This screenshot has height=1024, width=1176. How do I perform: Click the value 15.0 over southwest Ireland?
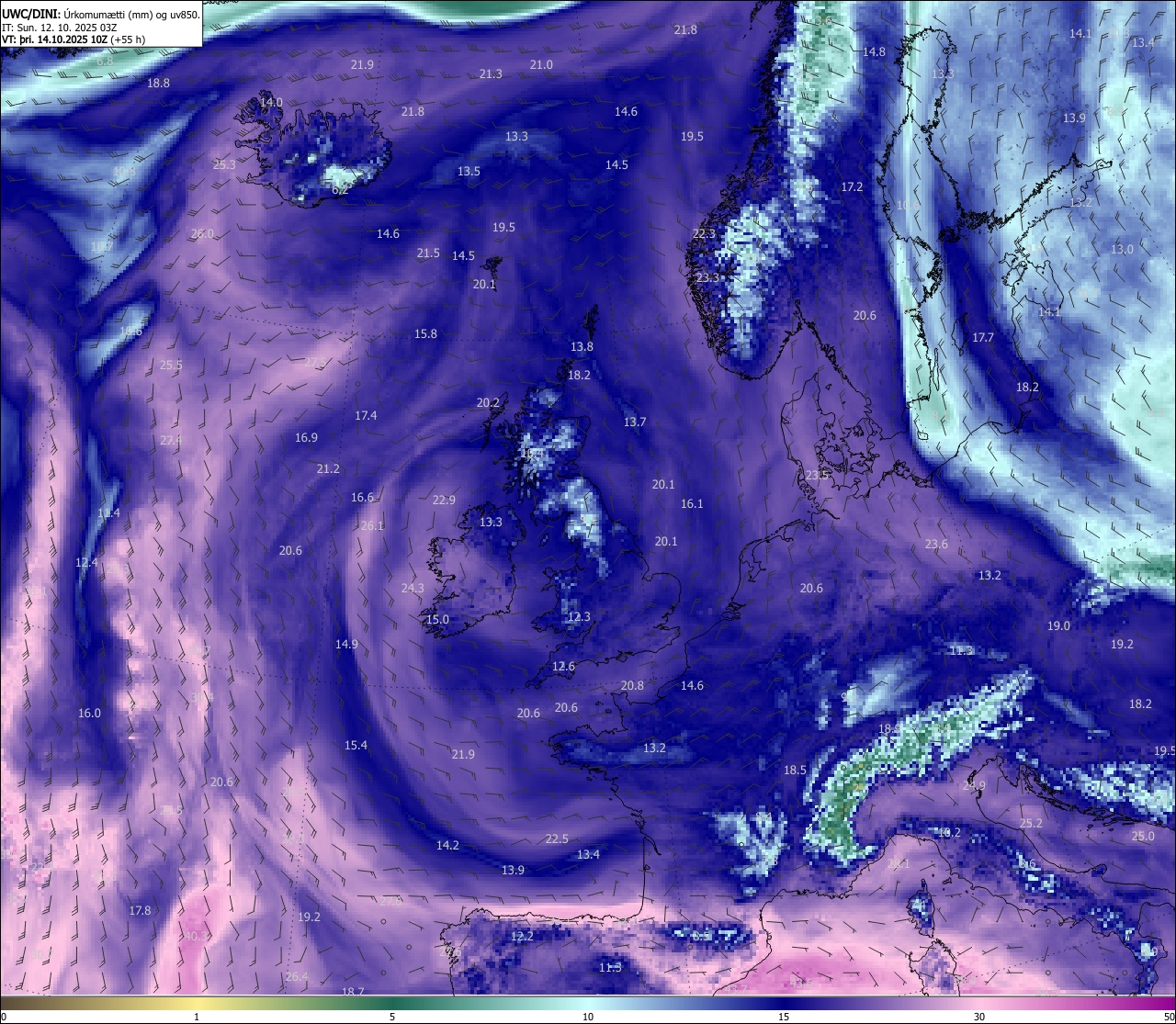tap(437, 619)
